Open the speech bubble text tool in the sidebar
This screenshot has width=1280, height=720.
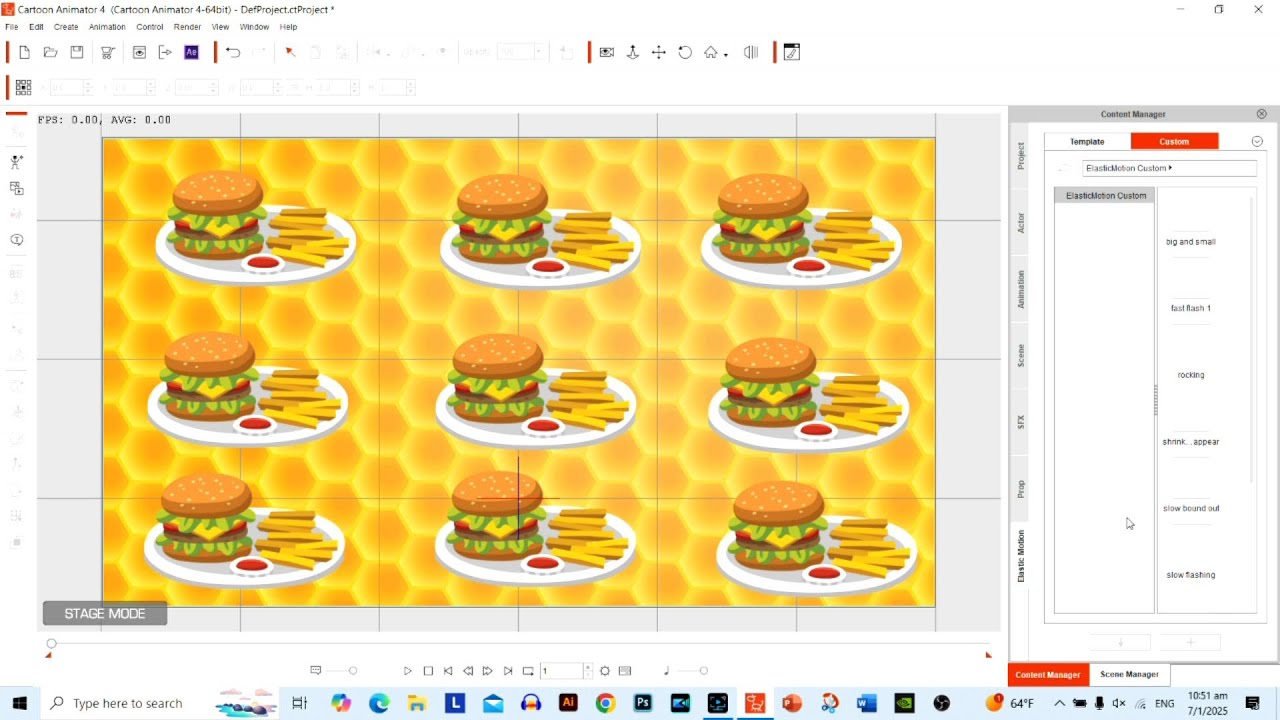(x=16, y=240)
